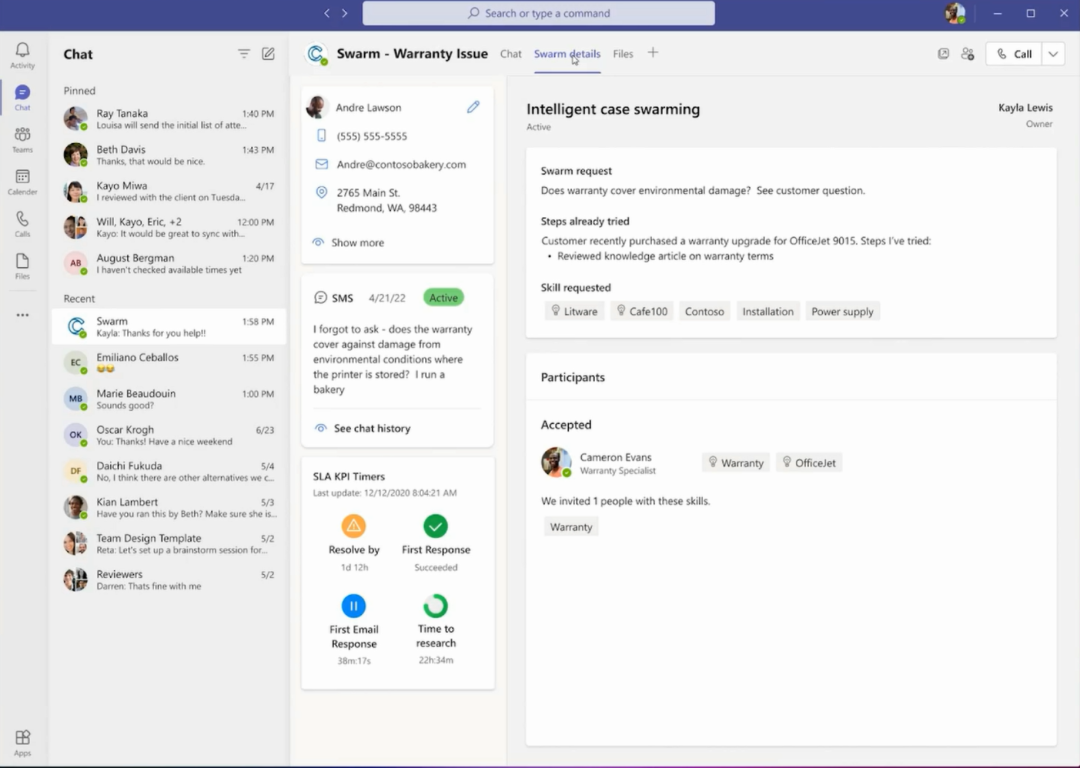Collapse the Pinned chats section
This screenshot has height=768, width=1080.
[x=79, y=90]
